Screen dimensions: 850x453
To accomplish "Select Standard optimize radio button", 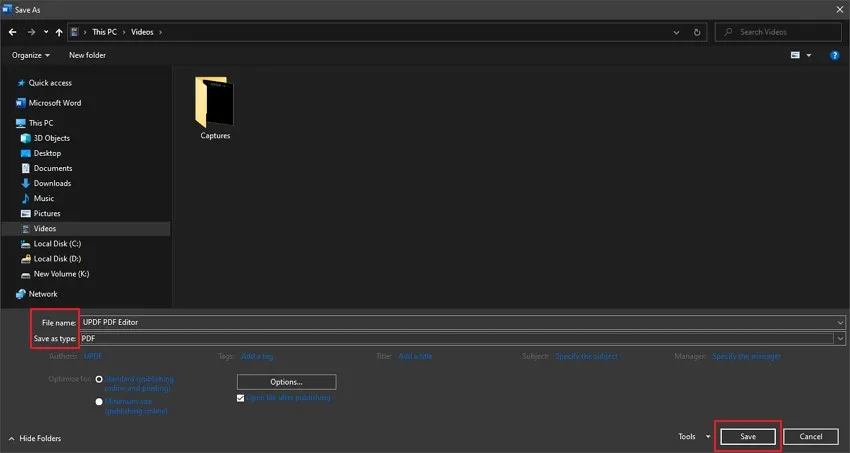I will (x=99, y=379).
